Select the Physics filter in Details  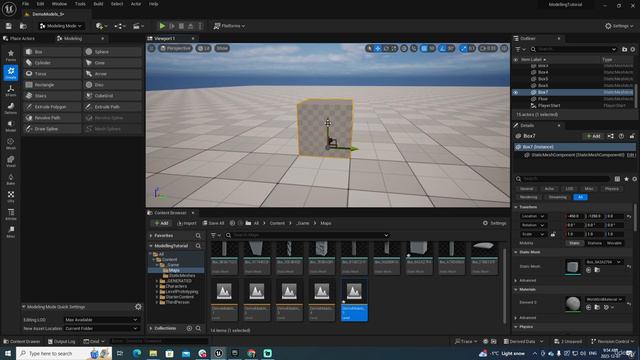tap(611, 189)
